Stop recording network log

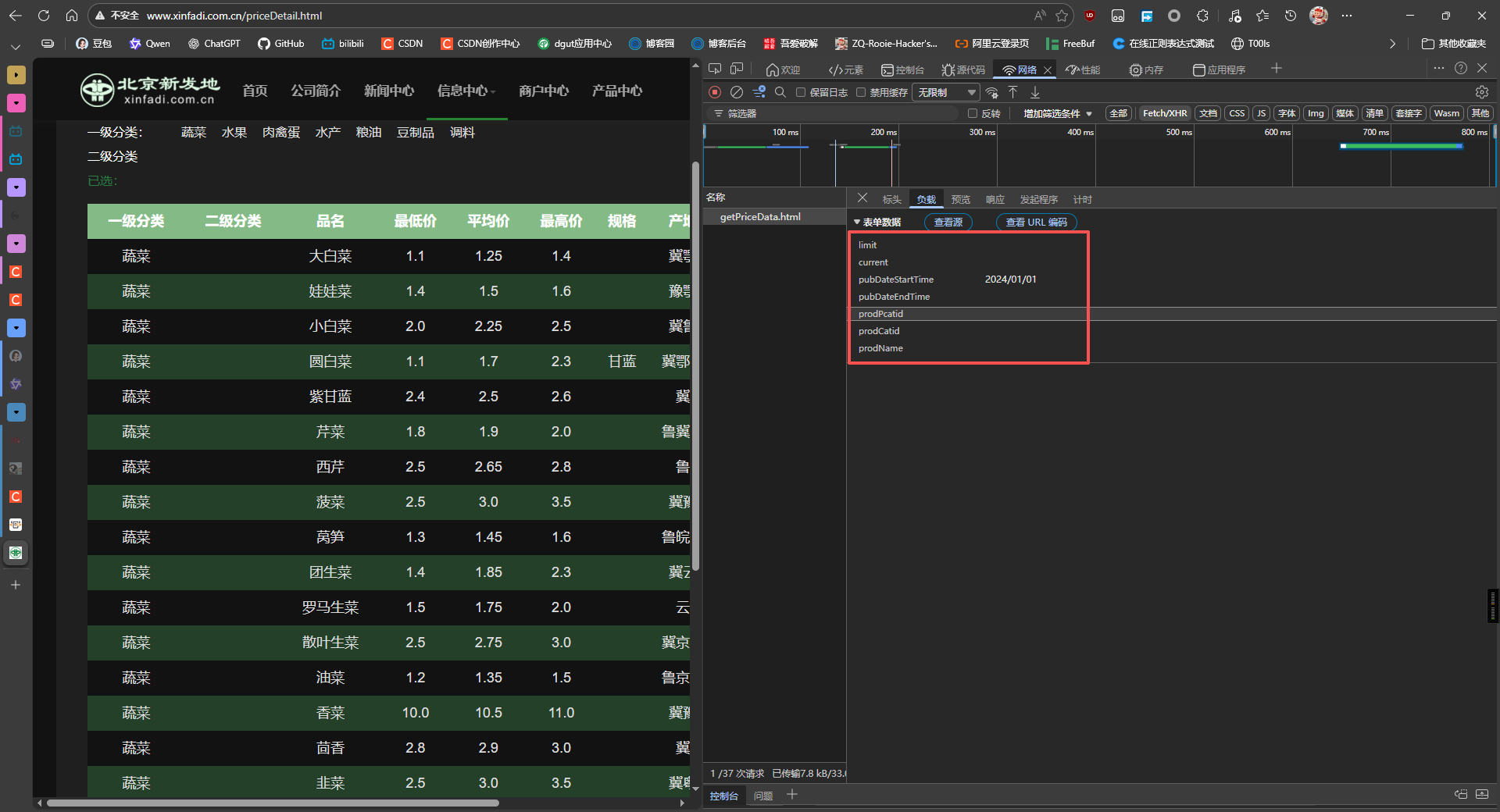[x=714, y=92]
